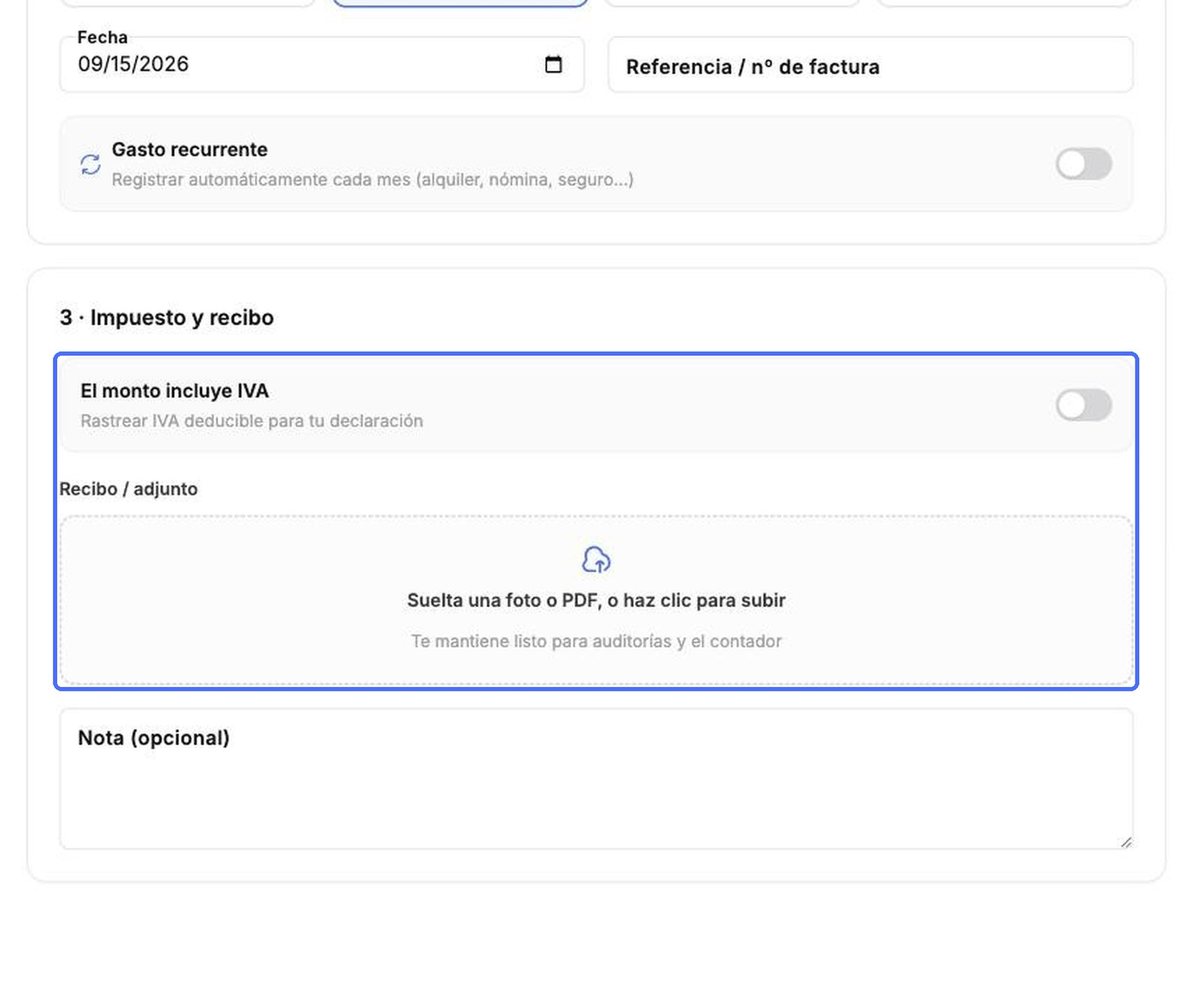1200x982 pixels.
Task: Click Te mantiene listo para auditorías text
Action: click(x=596, y=641)
